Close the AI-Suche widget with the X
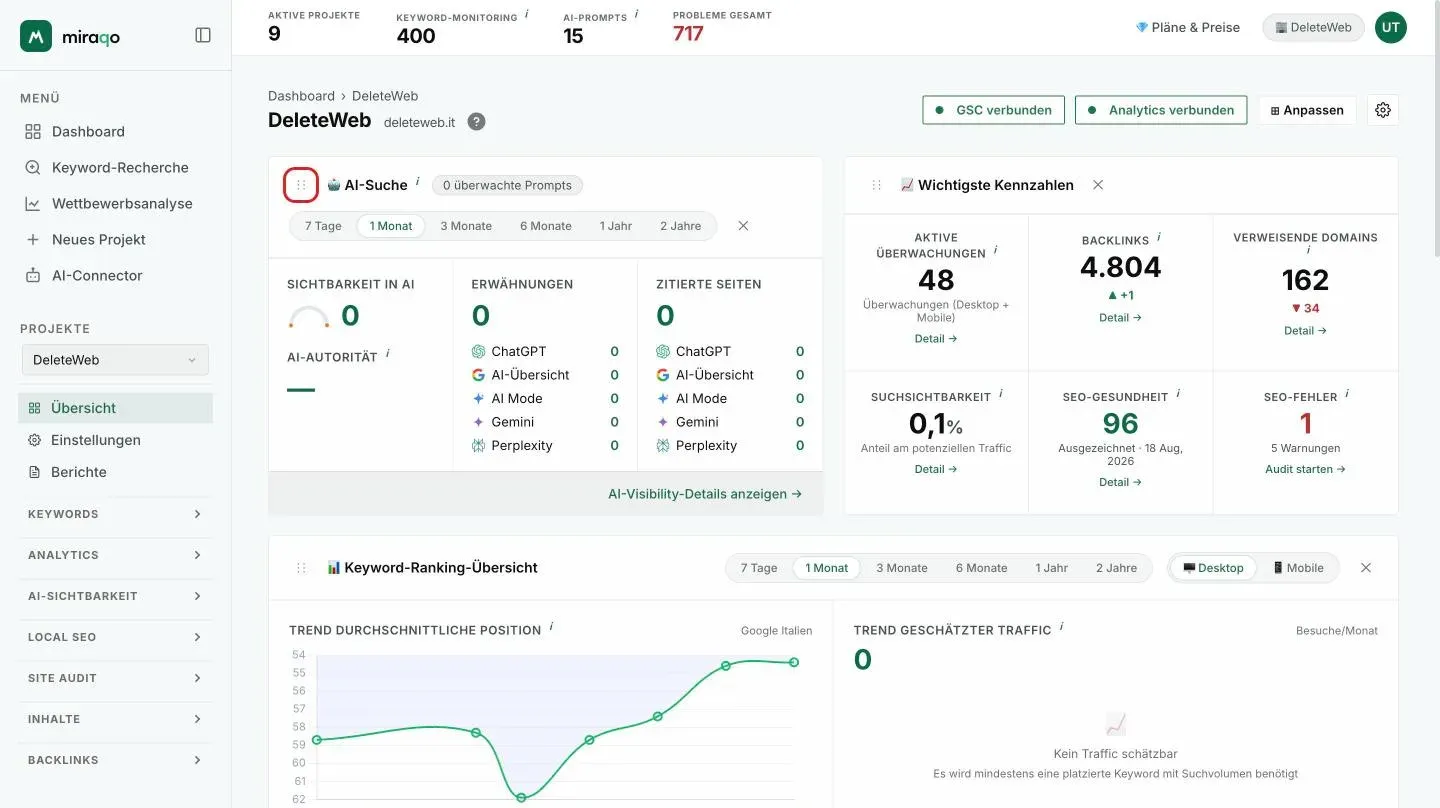This screenshot has width=1440, height=808. click(743, 226)
